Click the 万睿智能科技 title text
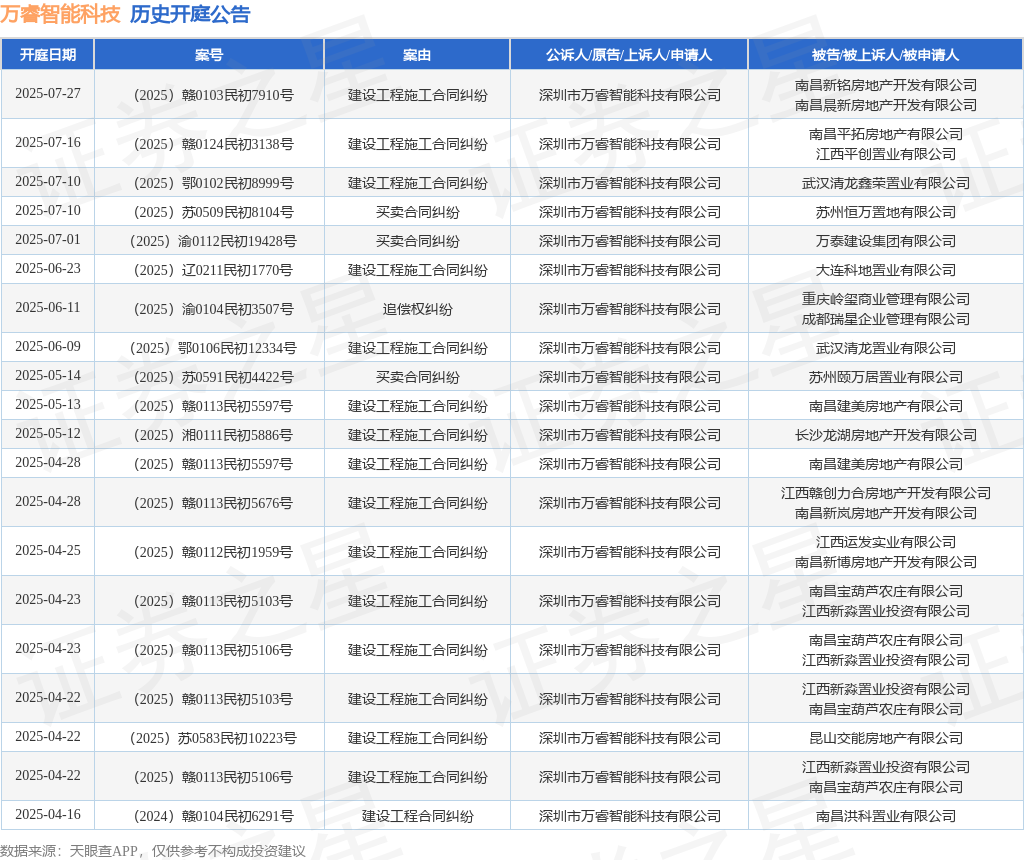The height and width of the screenshot is (860, 1024). point(60,14)
